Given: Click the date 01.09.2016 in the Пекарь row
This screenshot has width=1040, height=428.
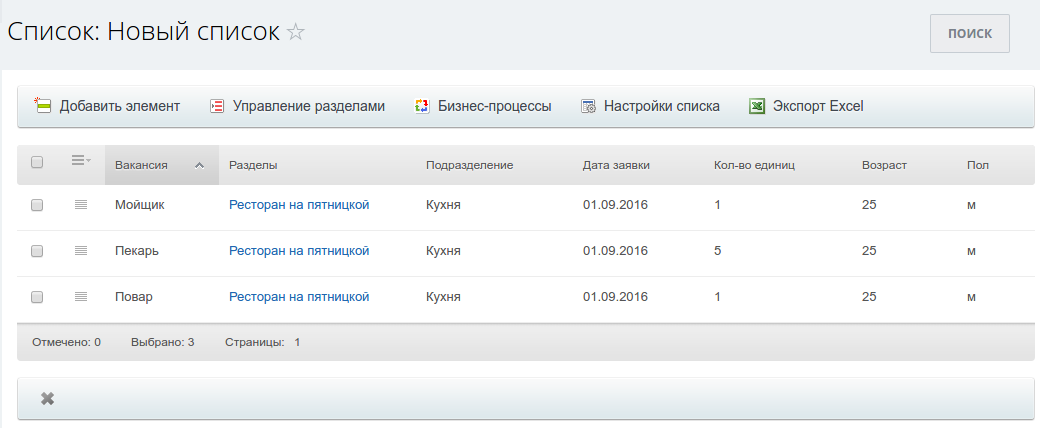Looking at the screenshot, I should pyautogui.click(x=616, y=251).
